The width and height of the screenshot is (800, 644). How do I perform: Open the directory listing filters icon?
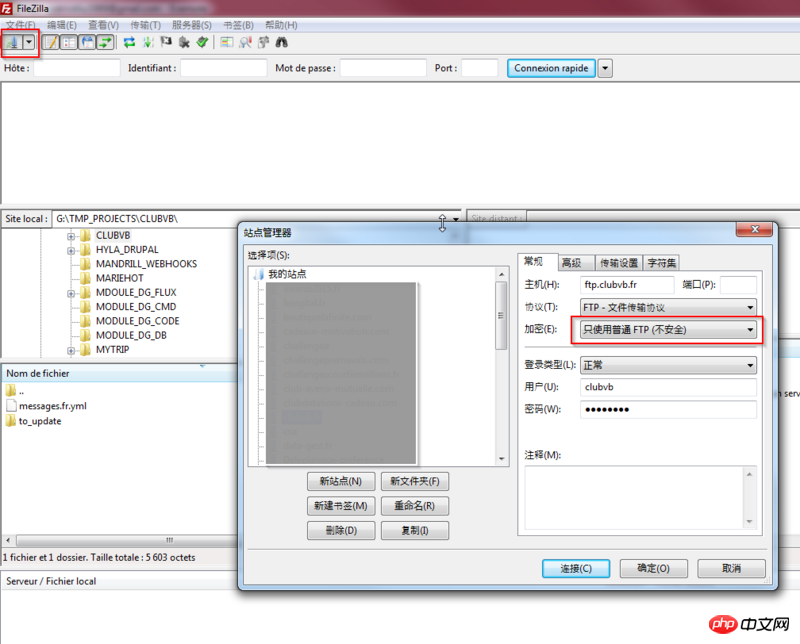coord(227,42)
